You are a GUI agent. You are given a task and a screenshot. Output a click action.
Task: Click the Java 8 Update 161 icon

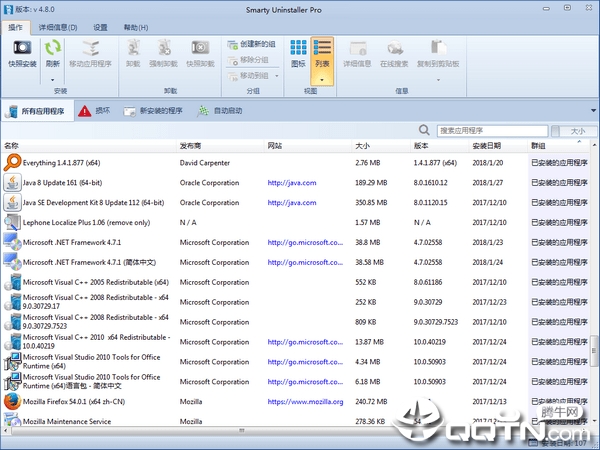pyautogui.click(x=12, y=183)
